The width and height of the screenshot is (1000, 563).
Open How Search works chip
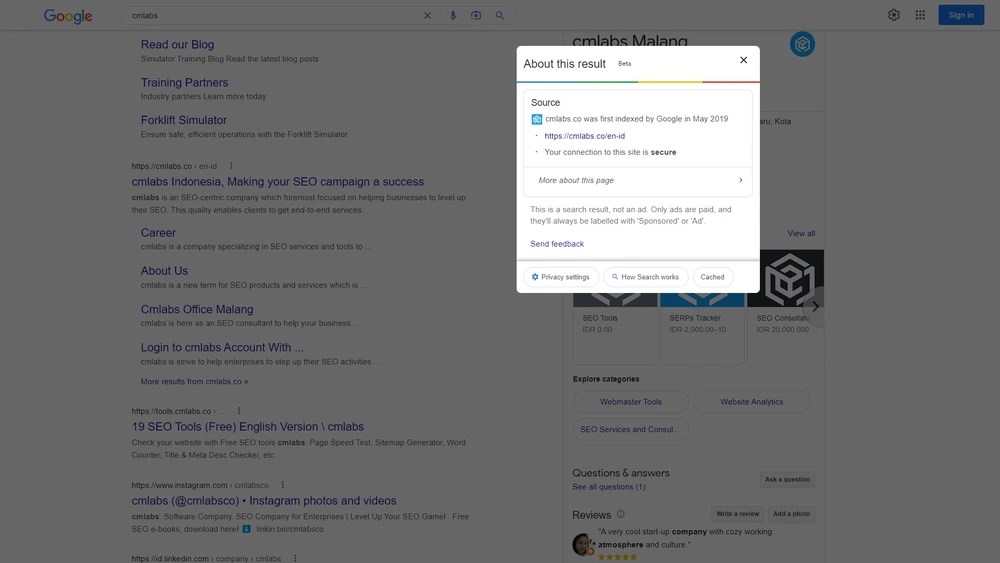coord(645,277)
